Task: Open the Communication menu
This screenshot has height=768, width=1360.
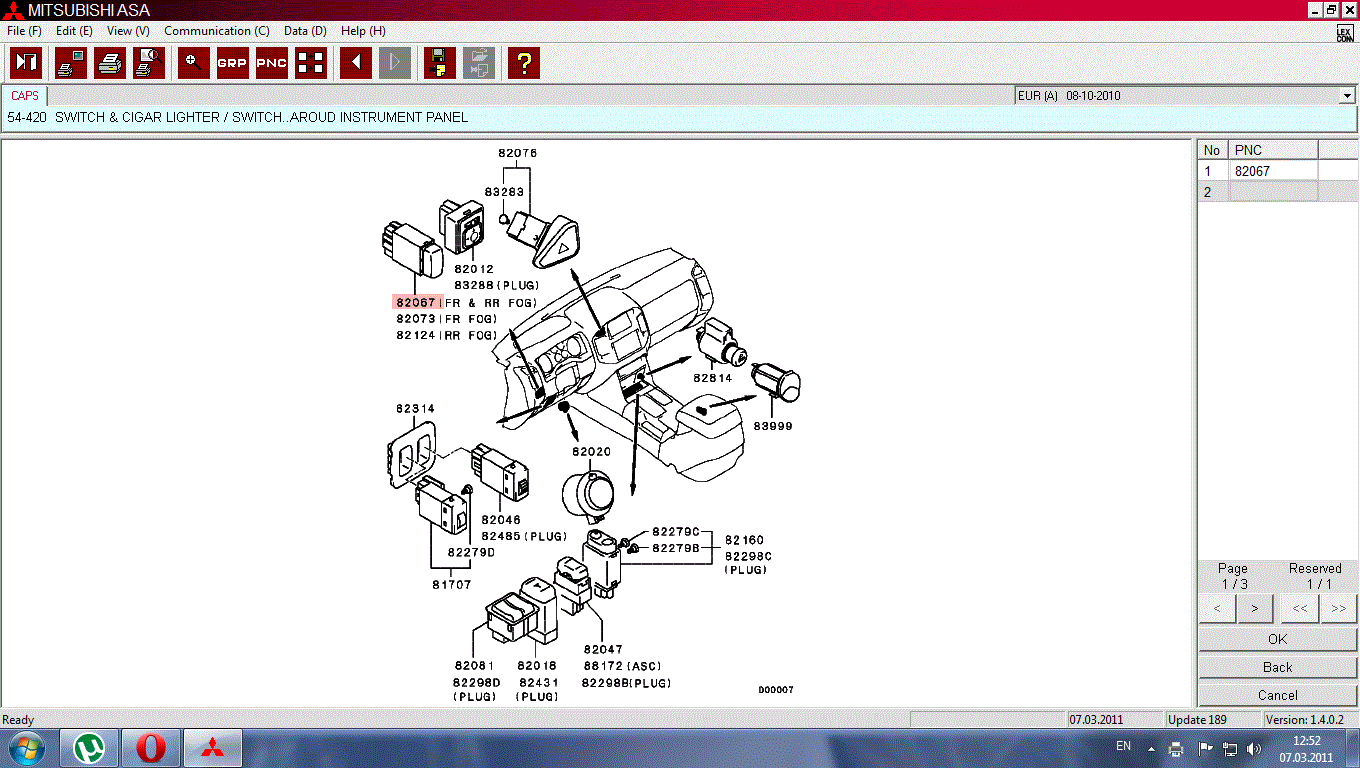Action: point(216,31)
